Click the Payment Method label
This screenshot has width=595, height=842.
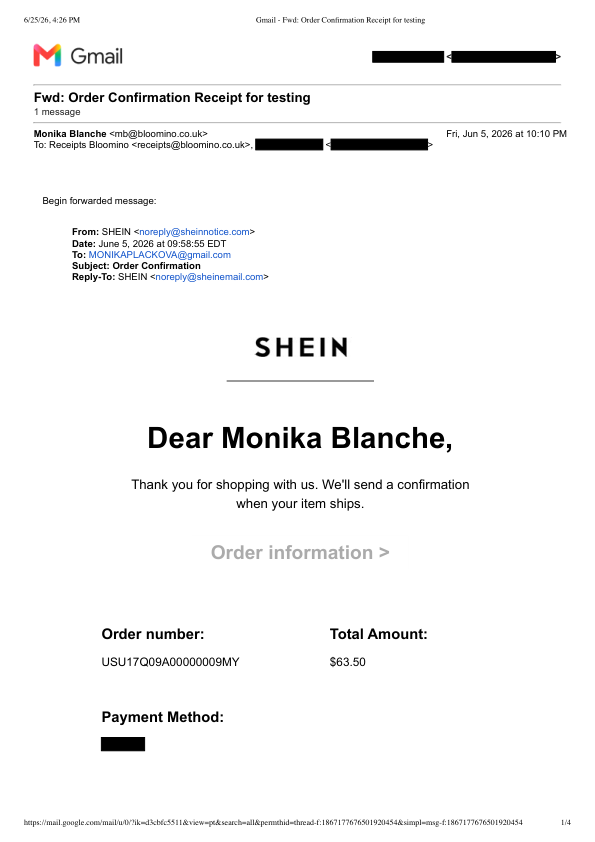coord(163,717)
